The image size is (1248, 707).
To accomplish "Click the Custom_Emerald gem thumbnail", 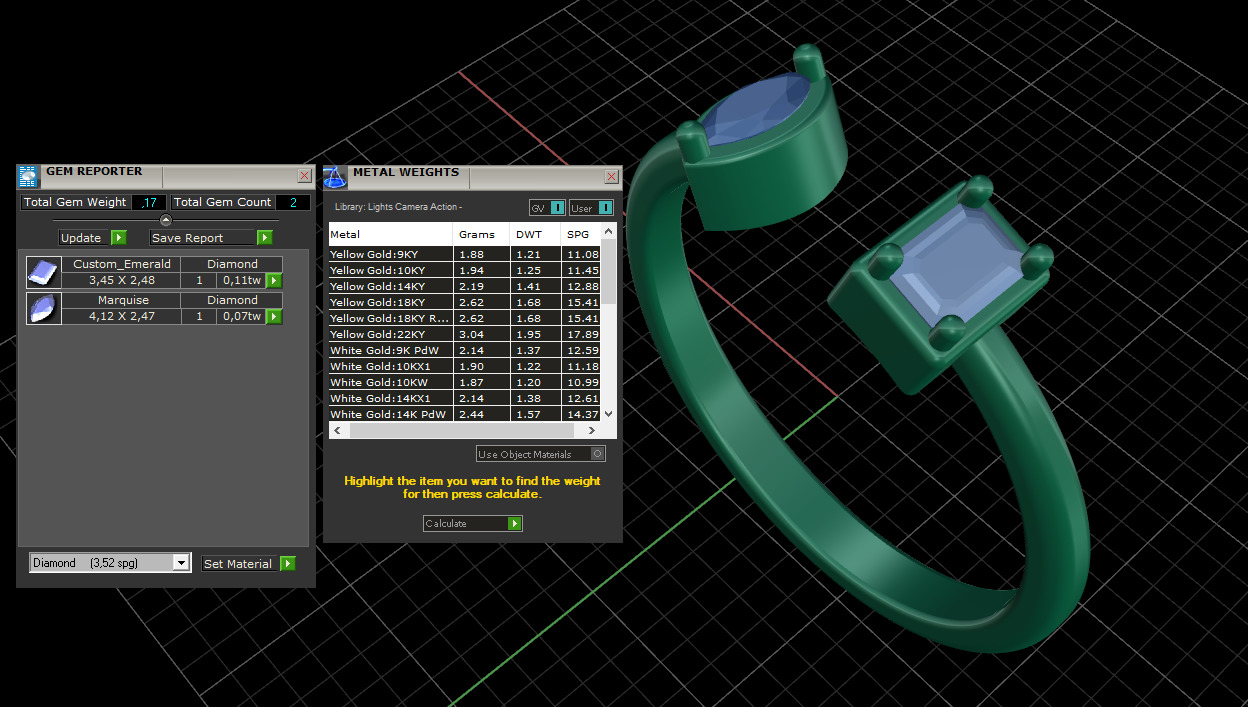I will [x=44, y=272].
